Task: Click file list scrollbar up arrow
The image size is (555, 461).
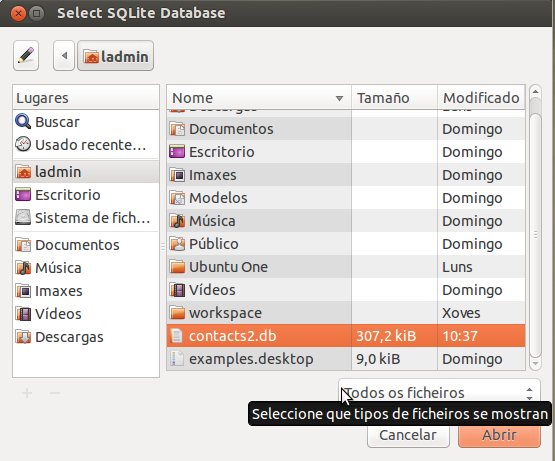Action: tap(535, 92)
